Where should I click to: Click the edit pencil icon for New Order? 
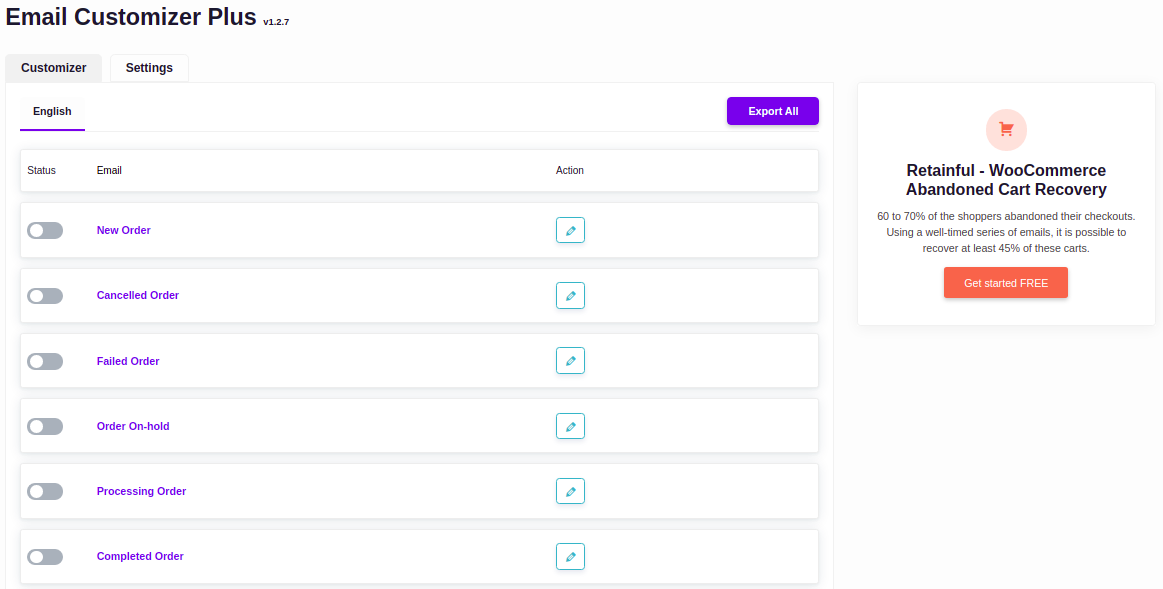tap(570, 230)
